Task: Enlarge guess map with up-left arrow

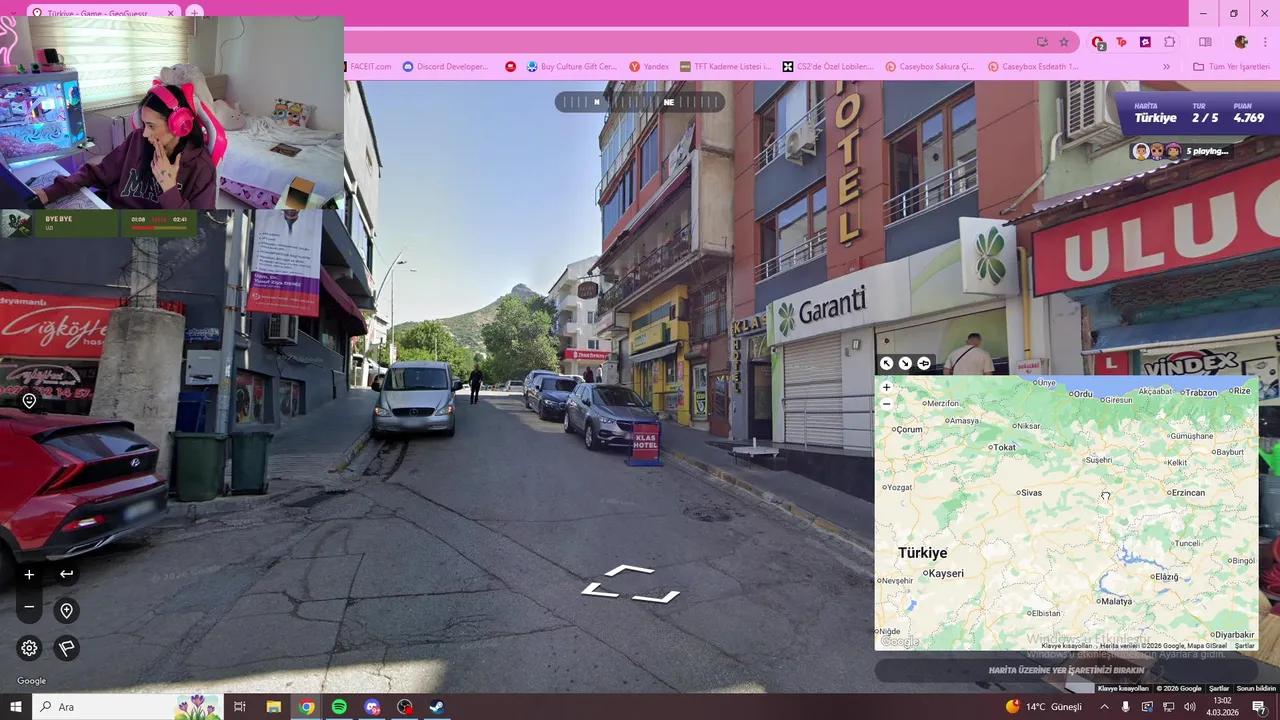Action: 886,363
